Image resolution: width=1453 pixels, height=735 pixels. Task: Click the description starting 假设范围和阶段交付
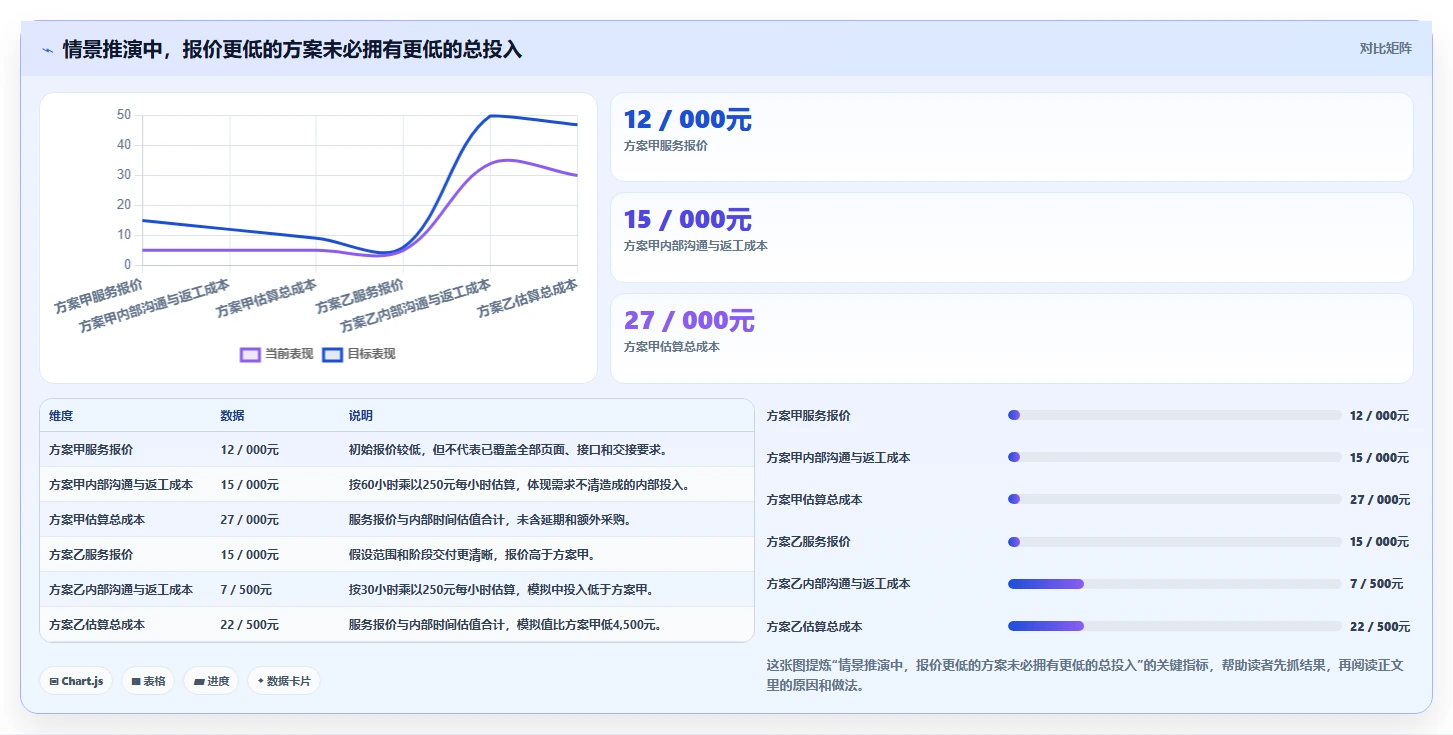click(x=471, y=554)
